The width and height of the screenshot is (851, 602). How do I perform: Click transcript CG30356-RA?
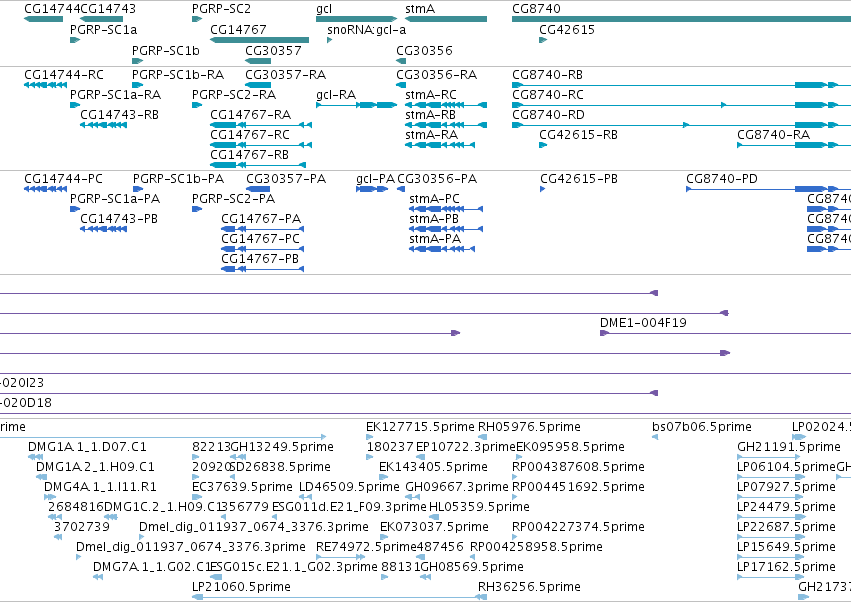point(401,85)
